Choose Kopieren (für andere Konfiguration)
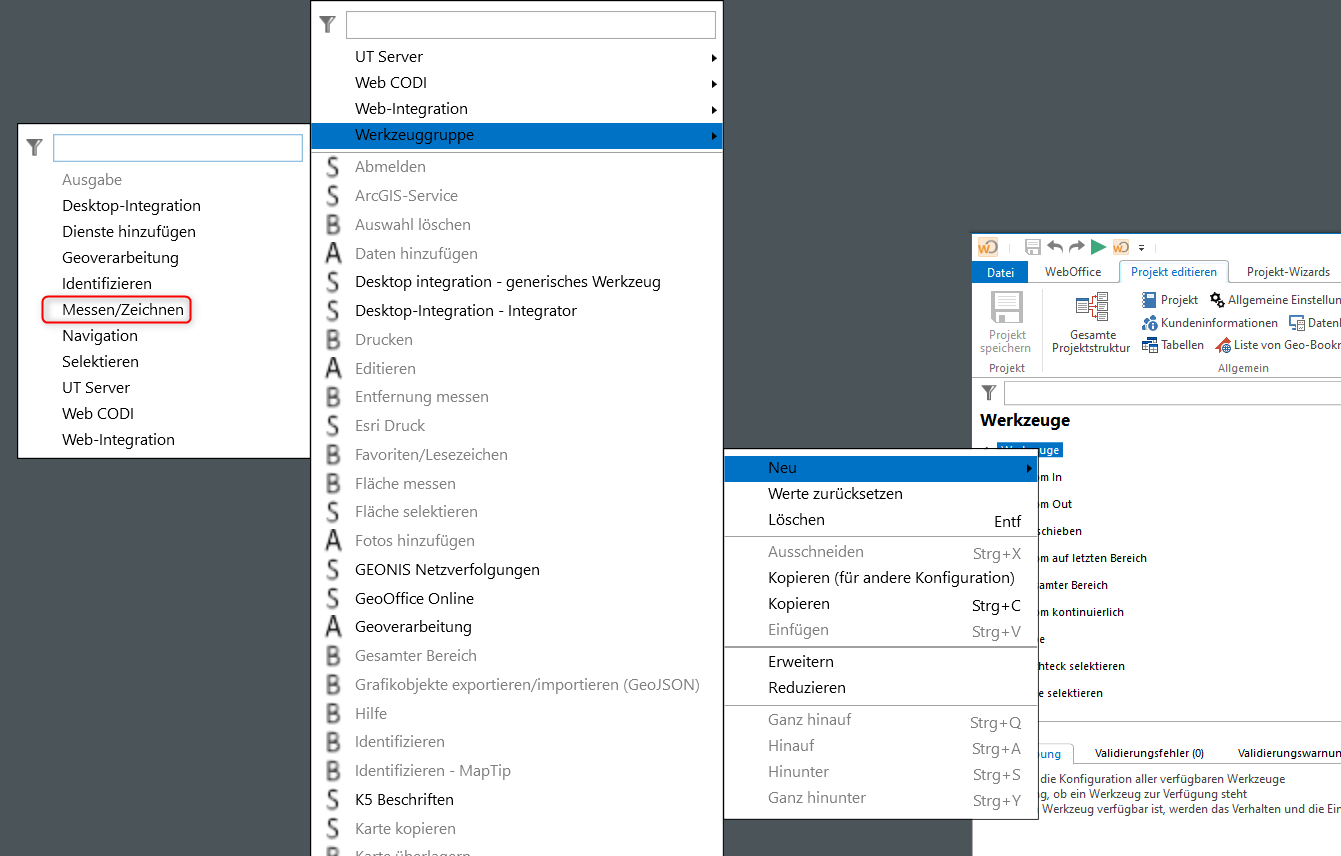 pyautogui.click(x=890, y=578)
